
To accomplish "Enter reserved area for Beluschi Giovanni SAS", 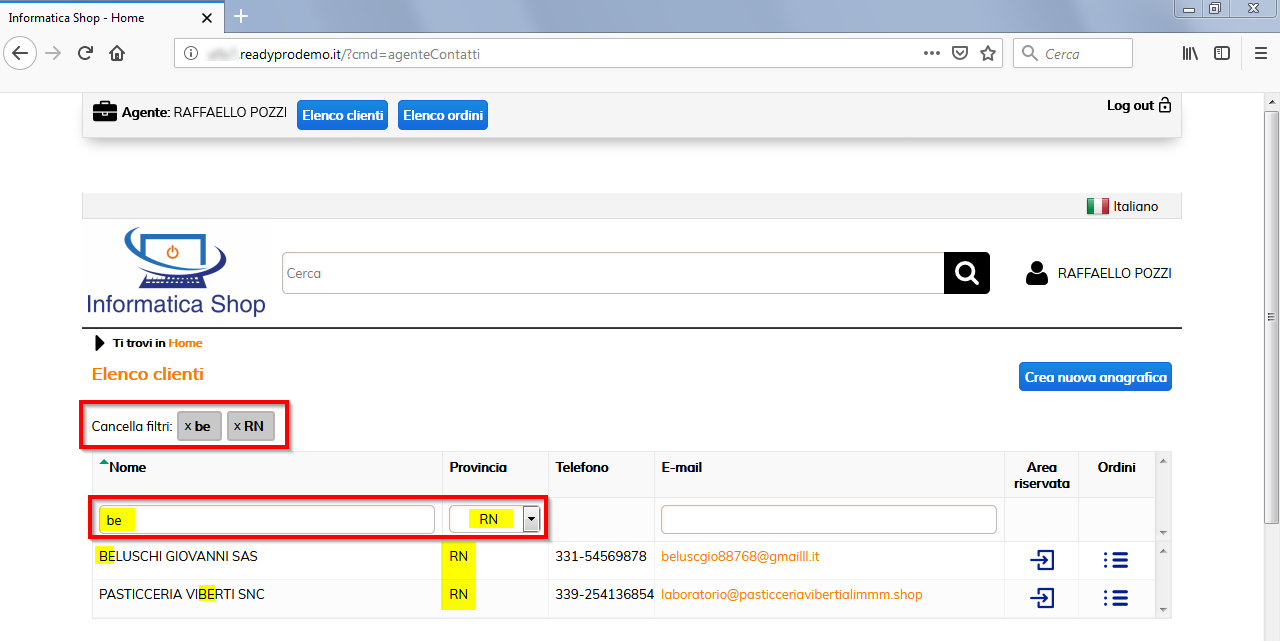I will (x=1042, y=560).
